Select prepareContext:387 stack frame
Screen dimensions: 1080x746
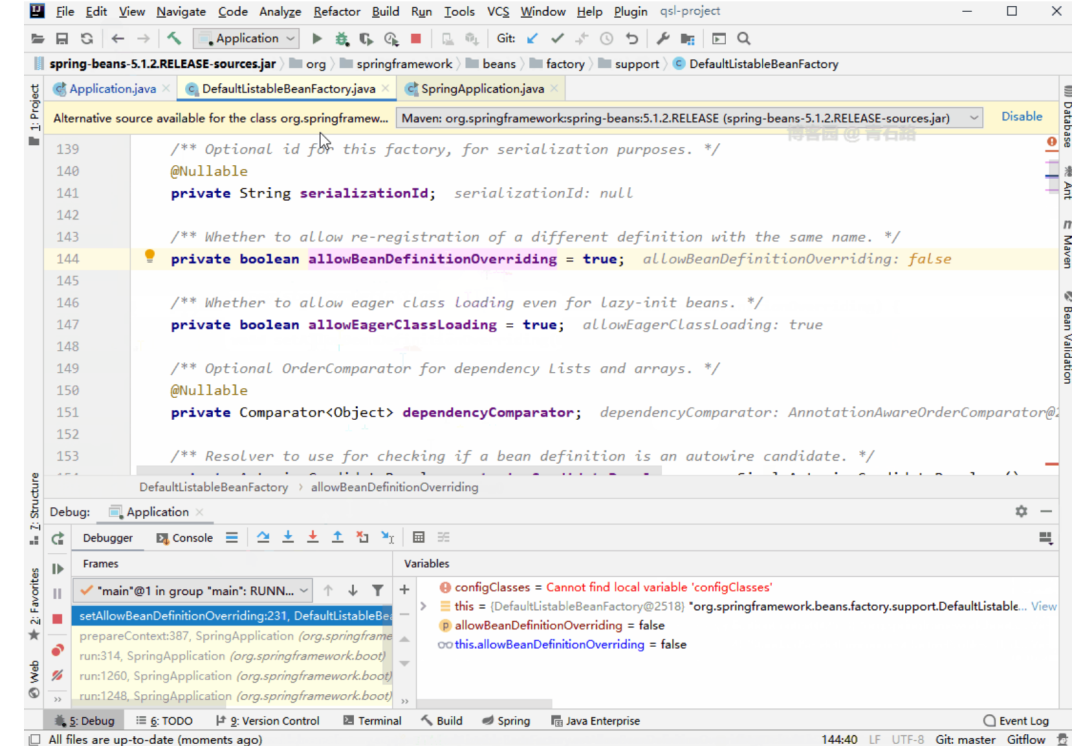tap(234, 636)
